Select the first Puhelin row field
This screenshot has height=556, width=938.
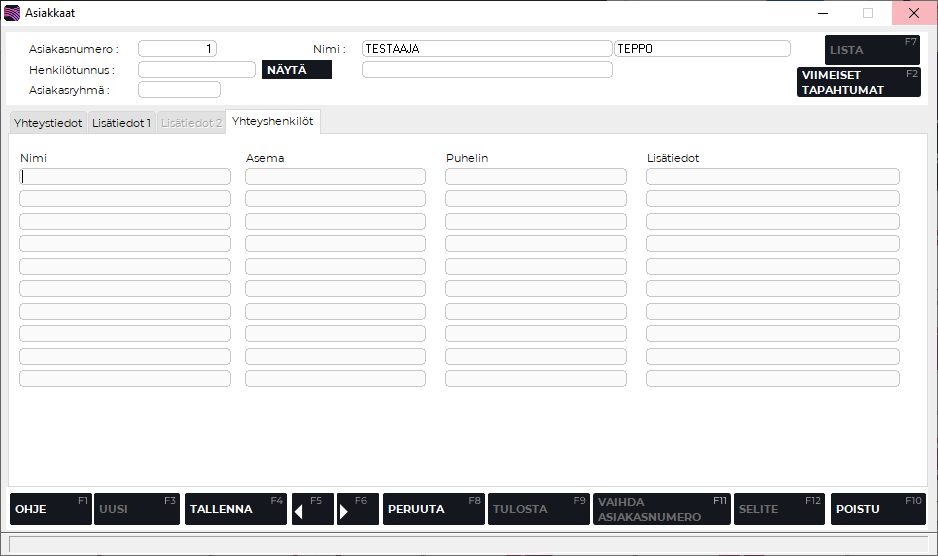pos(535,176)
